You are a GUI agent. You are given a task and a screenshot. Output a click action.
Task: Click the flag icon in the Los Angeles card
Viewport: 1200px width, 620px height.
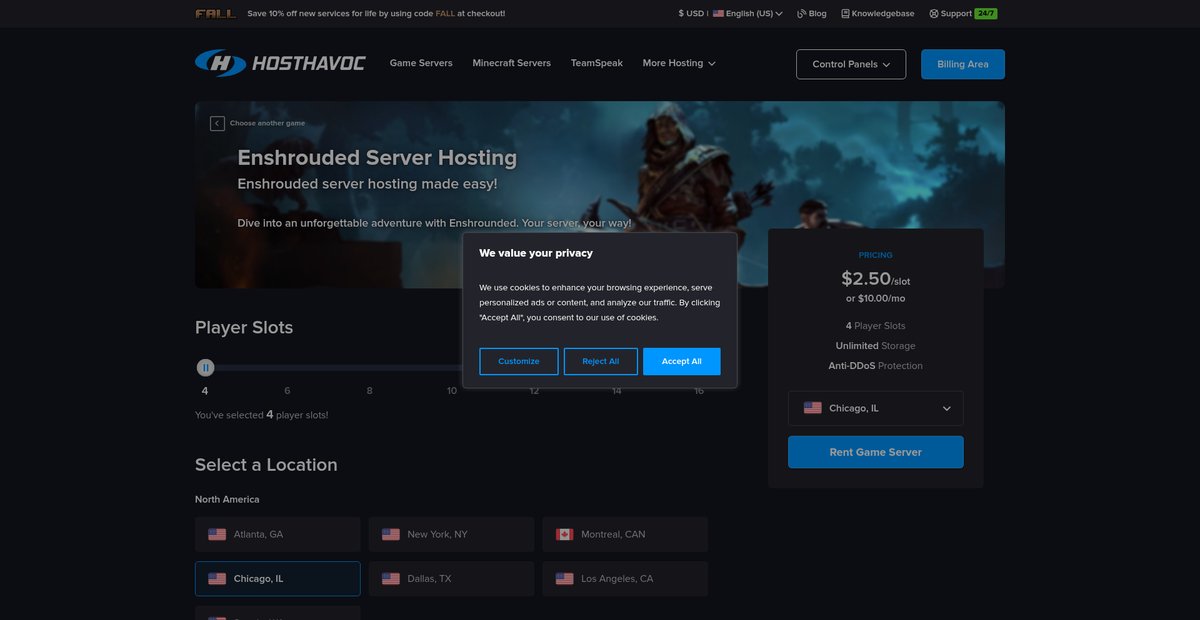coord(565,578)
